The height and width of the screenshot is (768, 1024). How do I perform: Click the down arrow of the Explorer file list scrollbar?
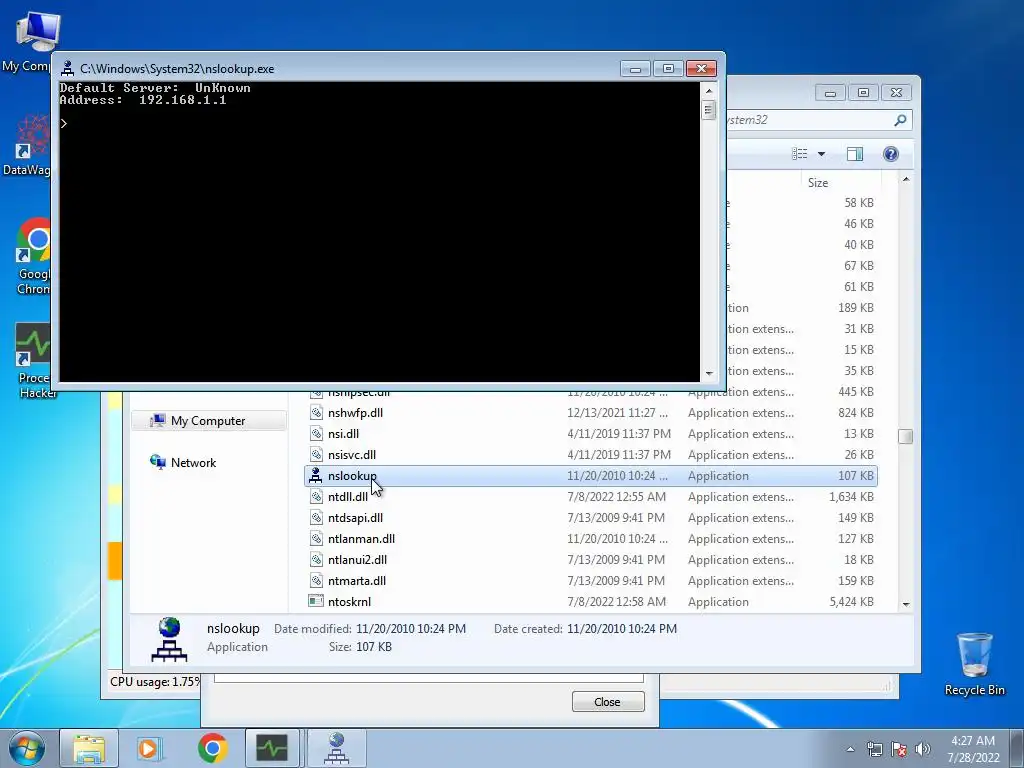(x=906, y=604)
